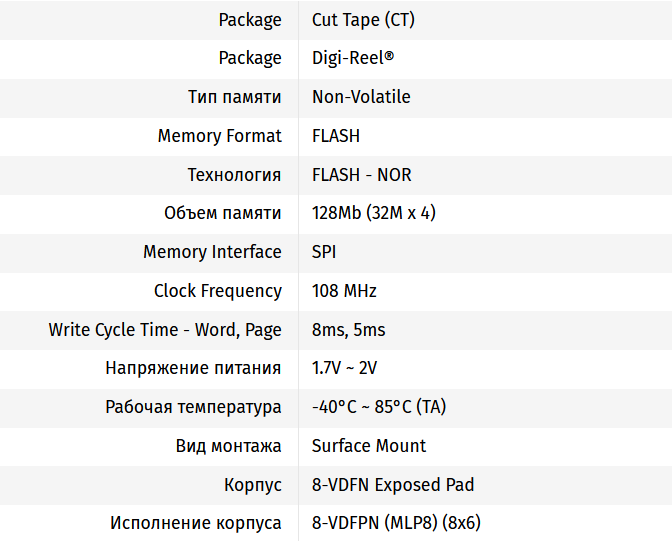The image size is (672, 541).
Task: Click the Non-Volatile memory type value
Action: tap(361, 97)
